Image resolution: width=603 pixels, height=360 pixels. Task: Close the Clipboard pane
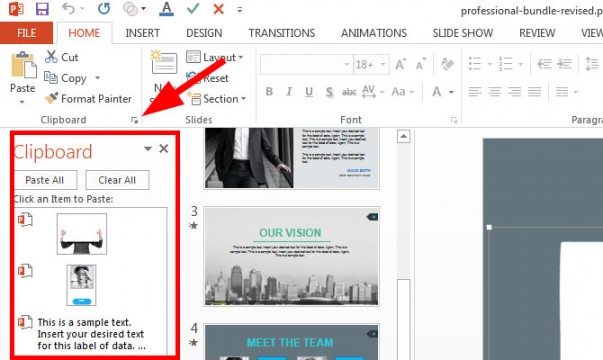tap(163, 148)
